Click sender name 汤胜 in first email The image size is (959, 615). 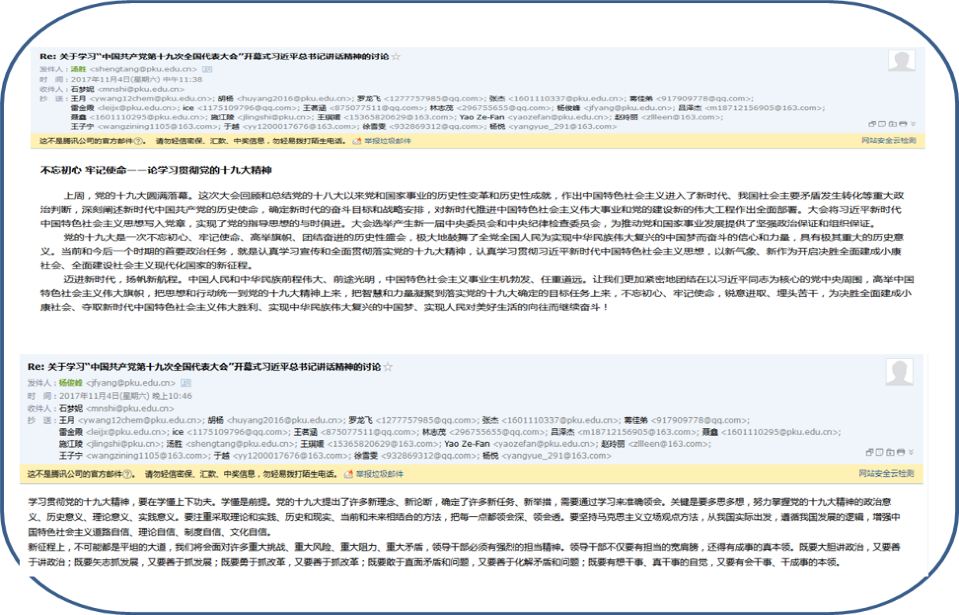[x=78, y=69]
